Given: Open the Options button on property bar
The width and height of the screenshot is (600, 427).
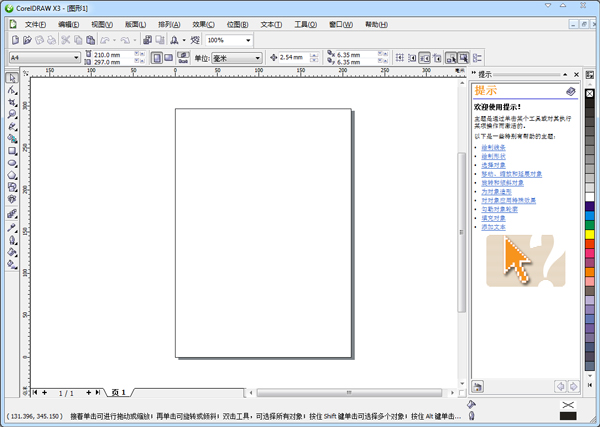Looking at the screenshot, I should tap(477, 58).
